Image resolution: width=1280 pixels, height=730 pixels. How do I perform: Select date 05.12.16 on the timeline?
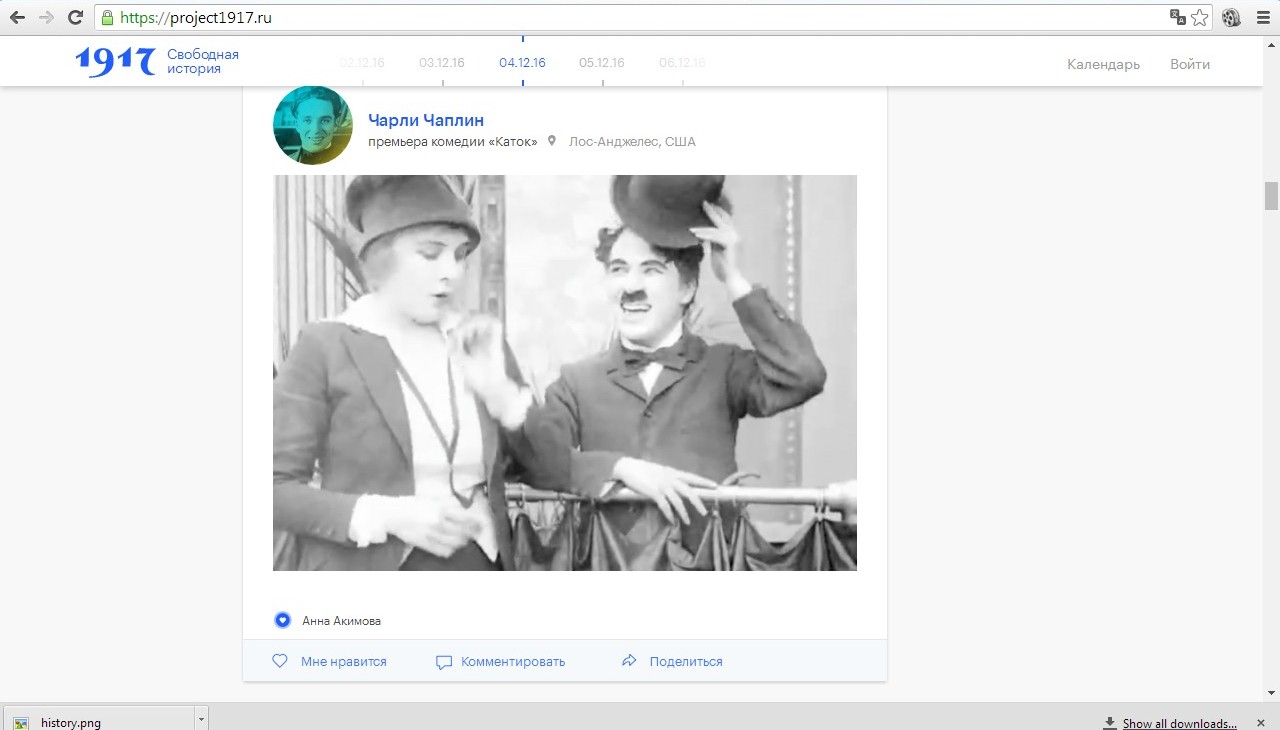[x=602, y=63]
